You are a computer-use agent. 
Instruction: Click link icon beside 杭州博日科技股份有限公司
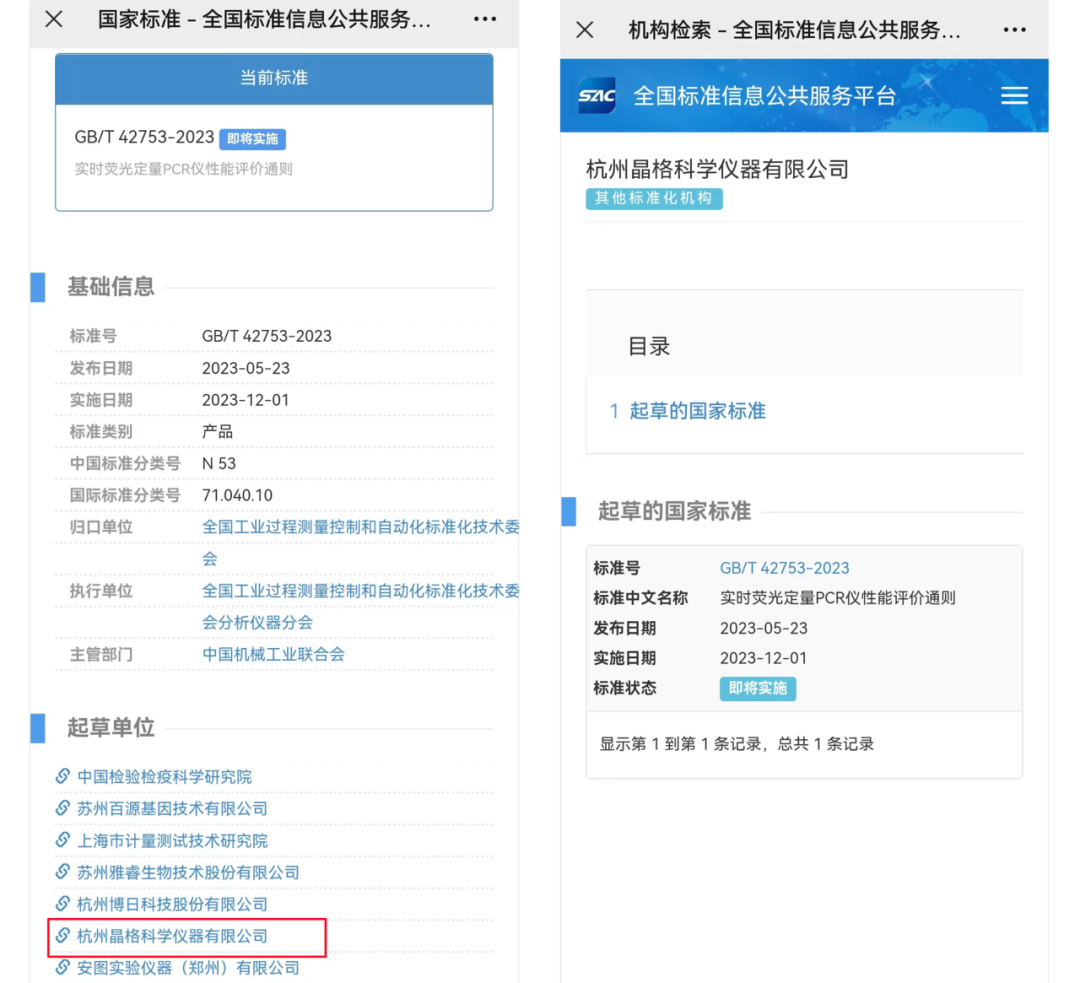point(63,904)
